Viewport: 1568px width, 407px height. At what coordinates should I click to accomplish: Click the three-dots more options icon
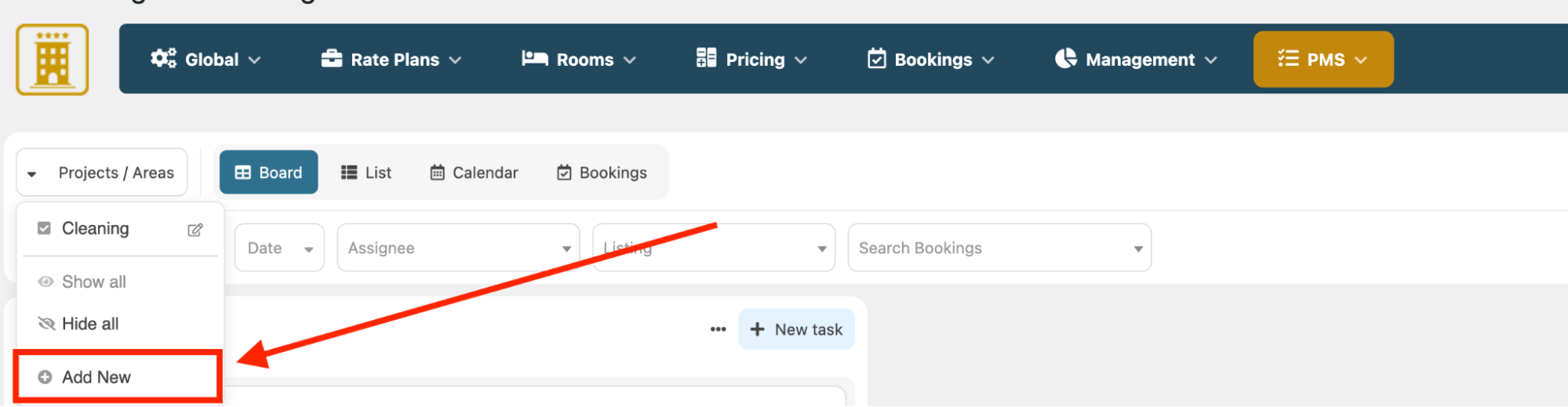718,329
